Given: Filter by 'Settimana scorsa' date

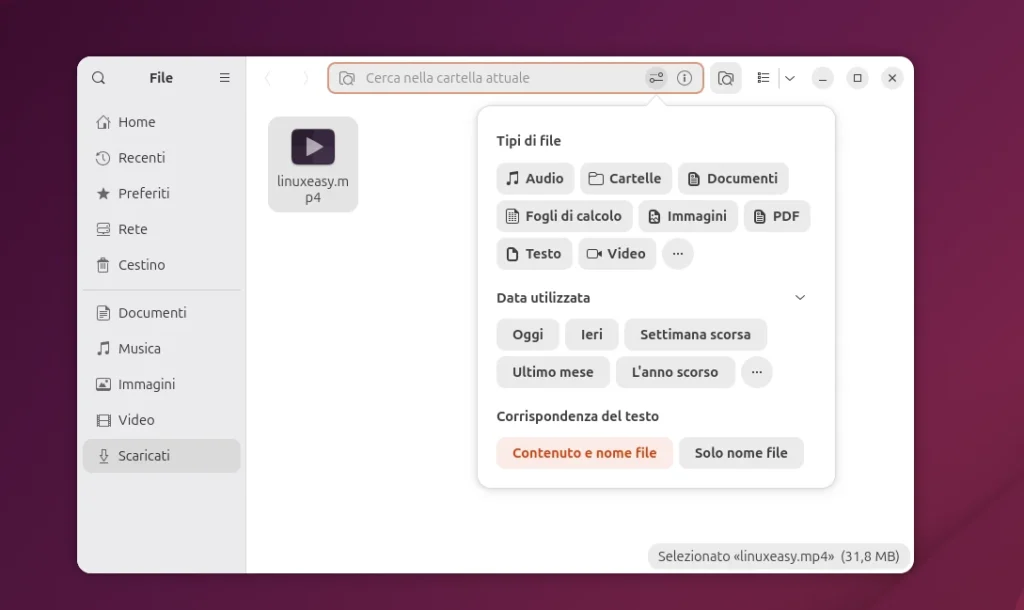Looking at the screenshot, I should [695, 335].
